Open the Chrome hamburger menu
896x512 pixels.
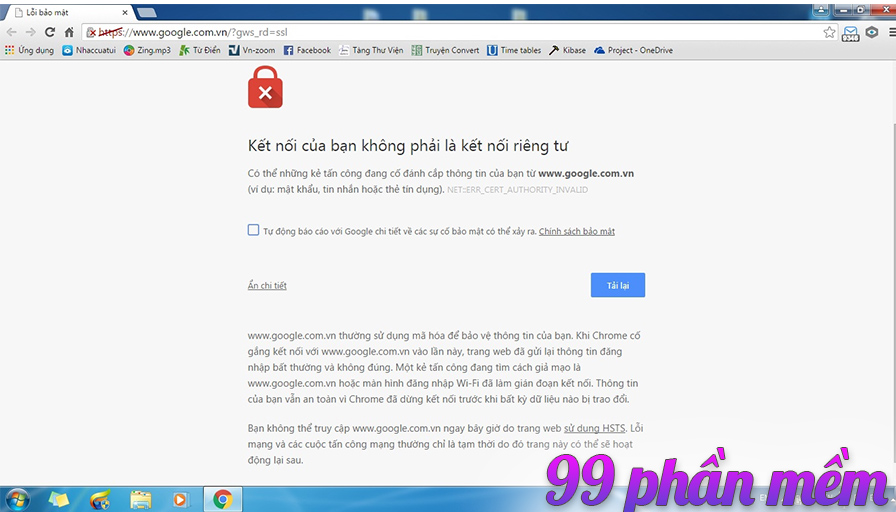[x=889, y=32]
